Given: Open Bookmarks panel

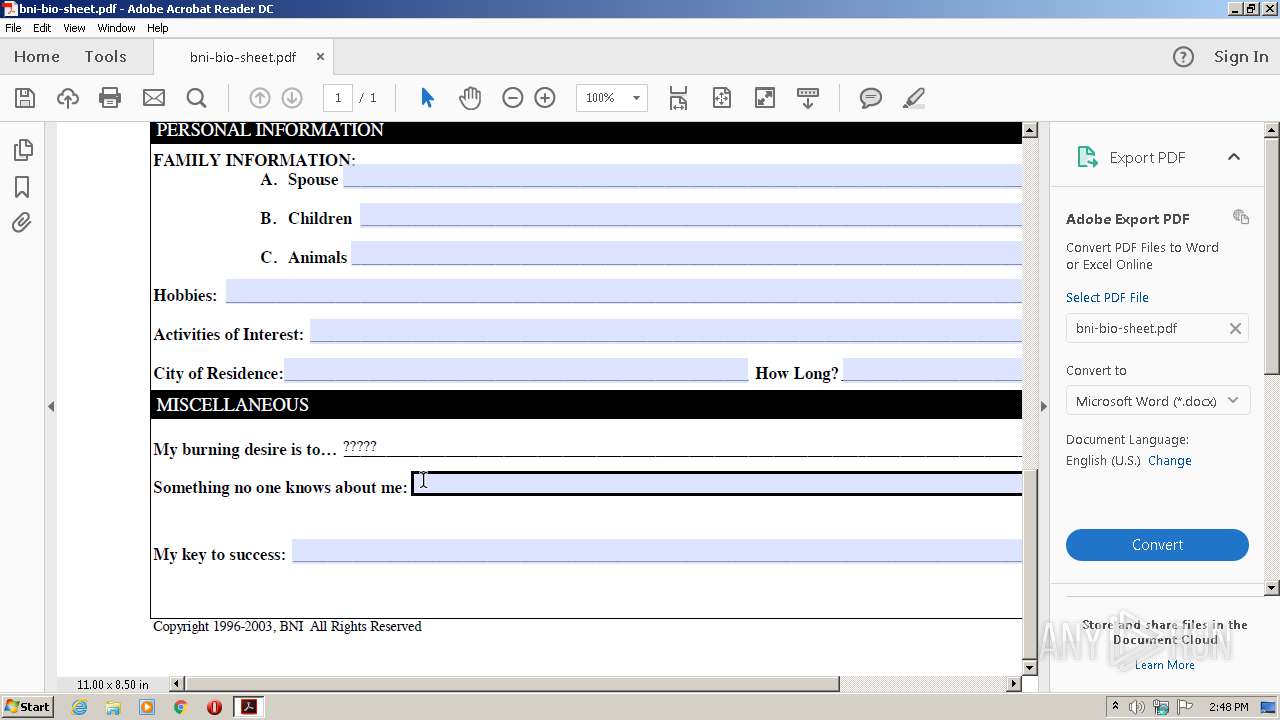Looking at the screenshot, I should point(22,187).
